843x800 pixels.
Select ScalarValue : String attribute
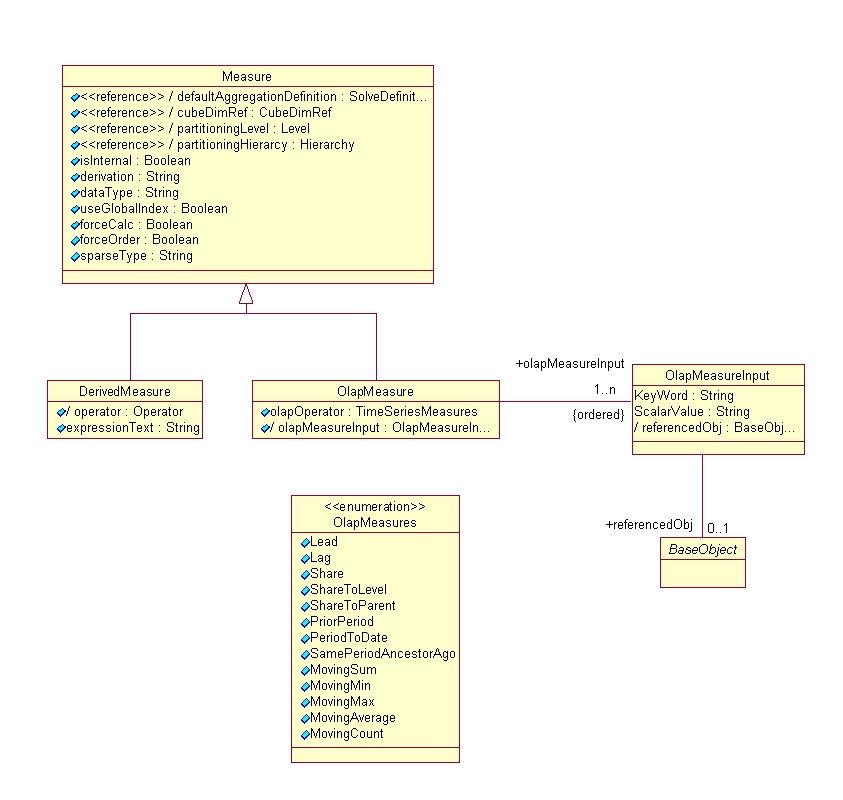[692, 412]
